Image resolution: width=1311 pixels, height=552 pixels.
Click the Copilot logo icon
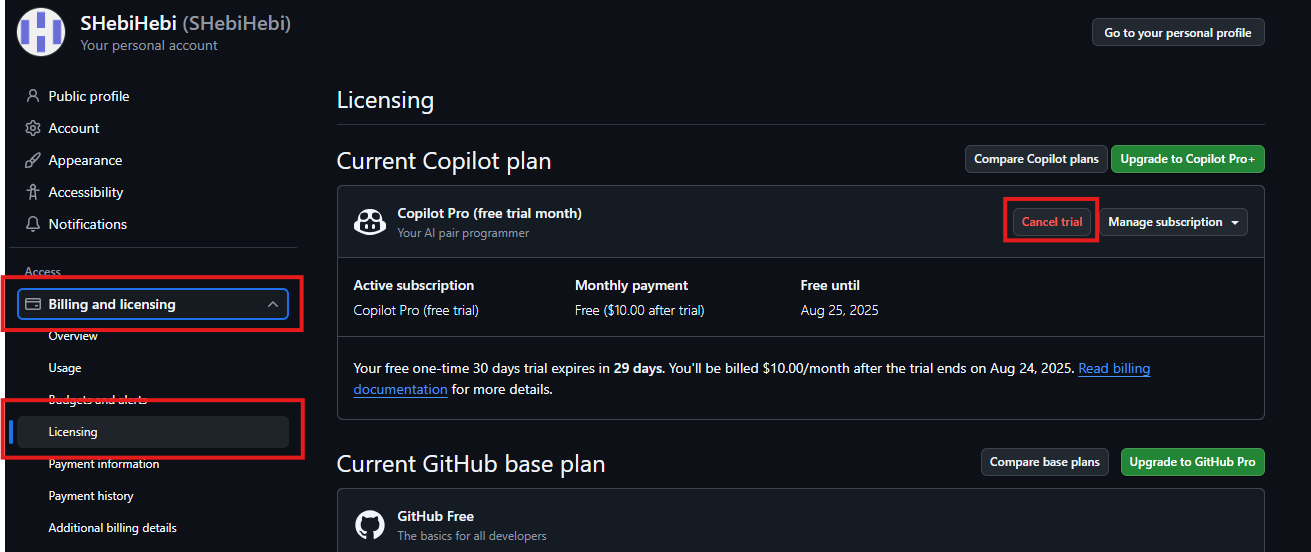tap(370, 222)
